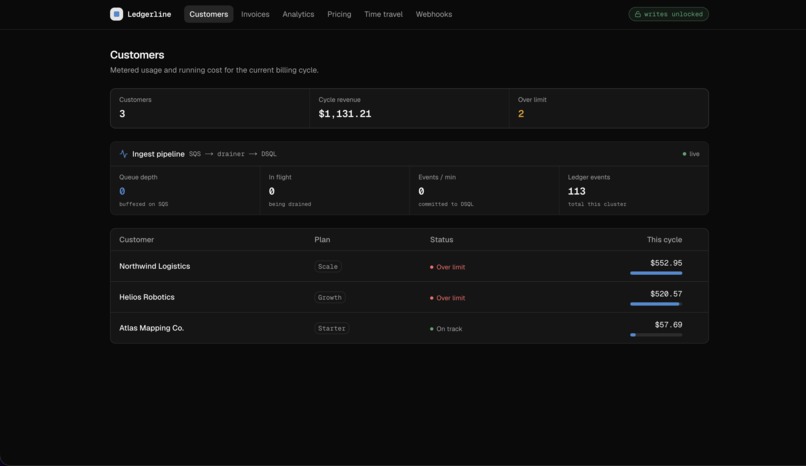Click the red dot beside Northwind's Over limit status
The image size is (806, 466).
pyautogui.click(x=431, y=267)
